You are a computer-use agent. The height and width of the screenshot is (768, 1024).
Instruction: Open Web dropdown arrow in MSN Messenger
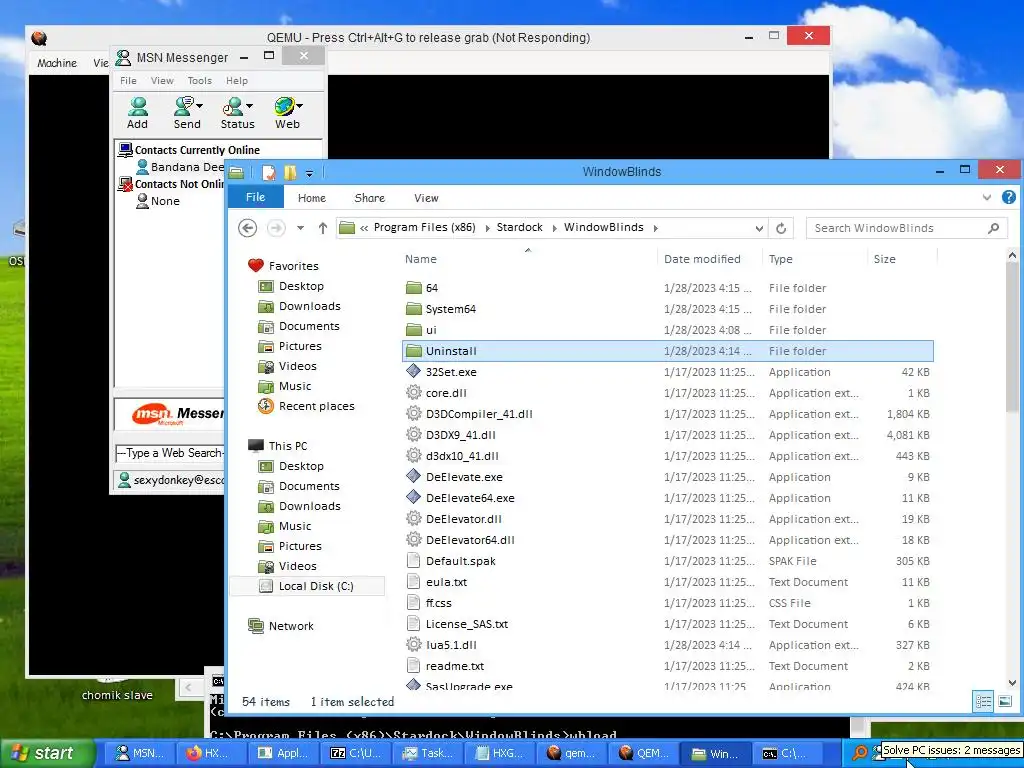(x=299, y=106)
